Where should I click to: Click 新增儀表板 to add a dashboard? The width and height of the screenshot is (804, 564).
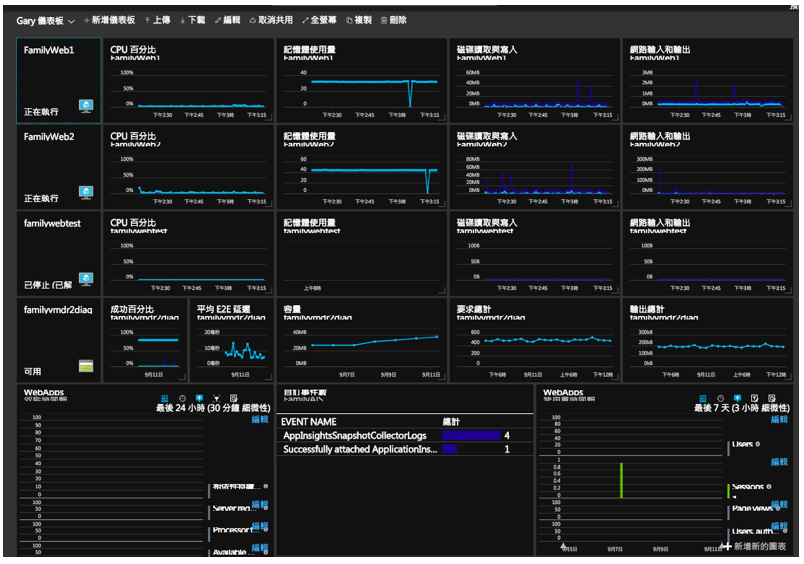[109, 20]
